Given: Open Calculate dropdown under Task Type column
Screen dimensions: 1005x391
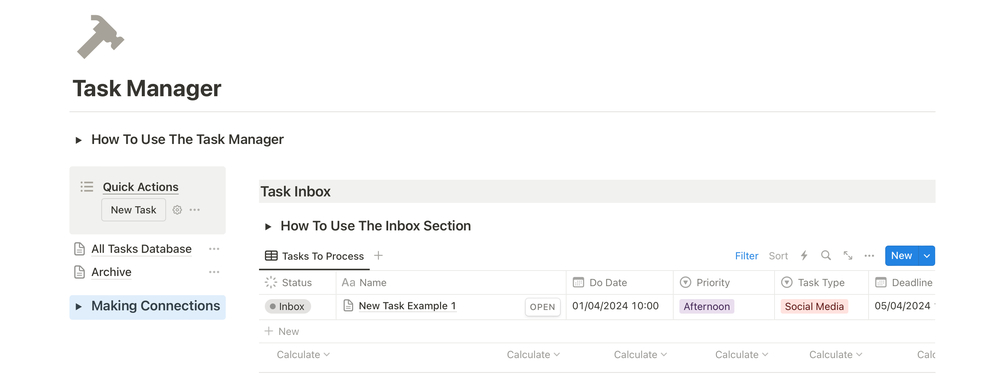Looking at the screenshot, I should pos(835,354).
